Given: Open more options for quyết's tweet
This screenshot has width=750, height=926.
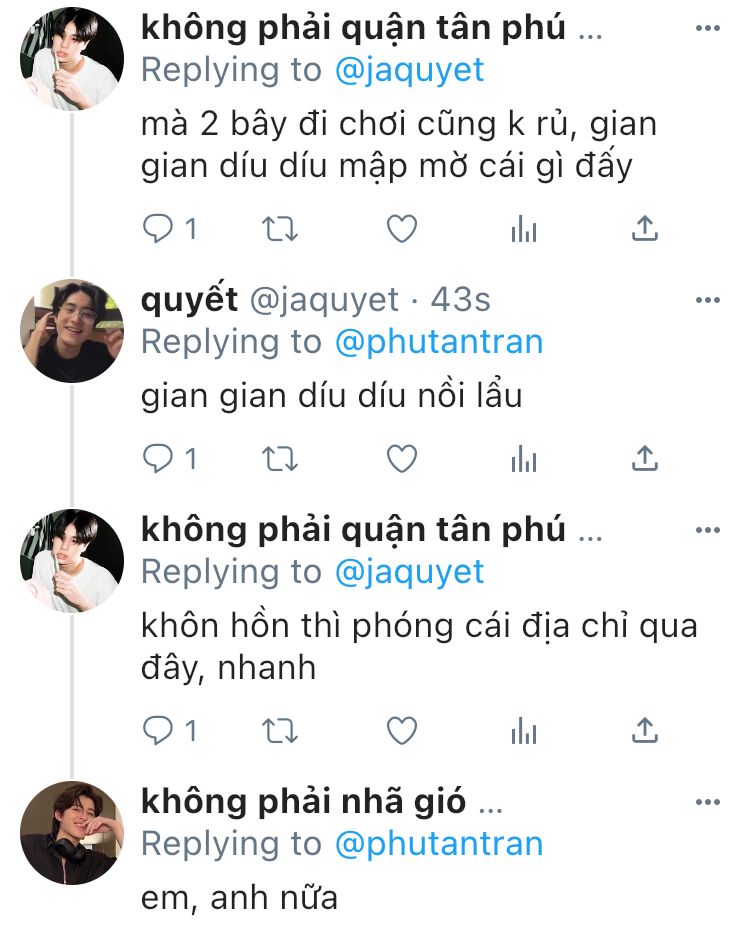Looking at the screenshot, I should [x=707, y=300].
